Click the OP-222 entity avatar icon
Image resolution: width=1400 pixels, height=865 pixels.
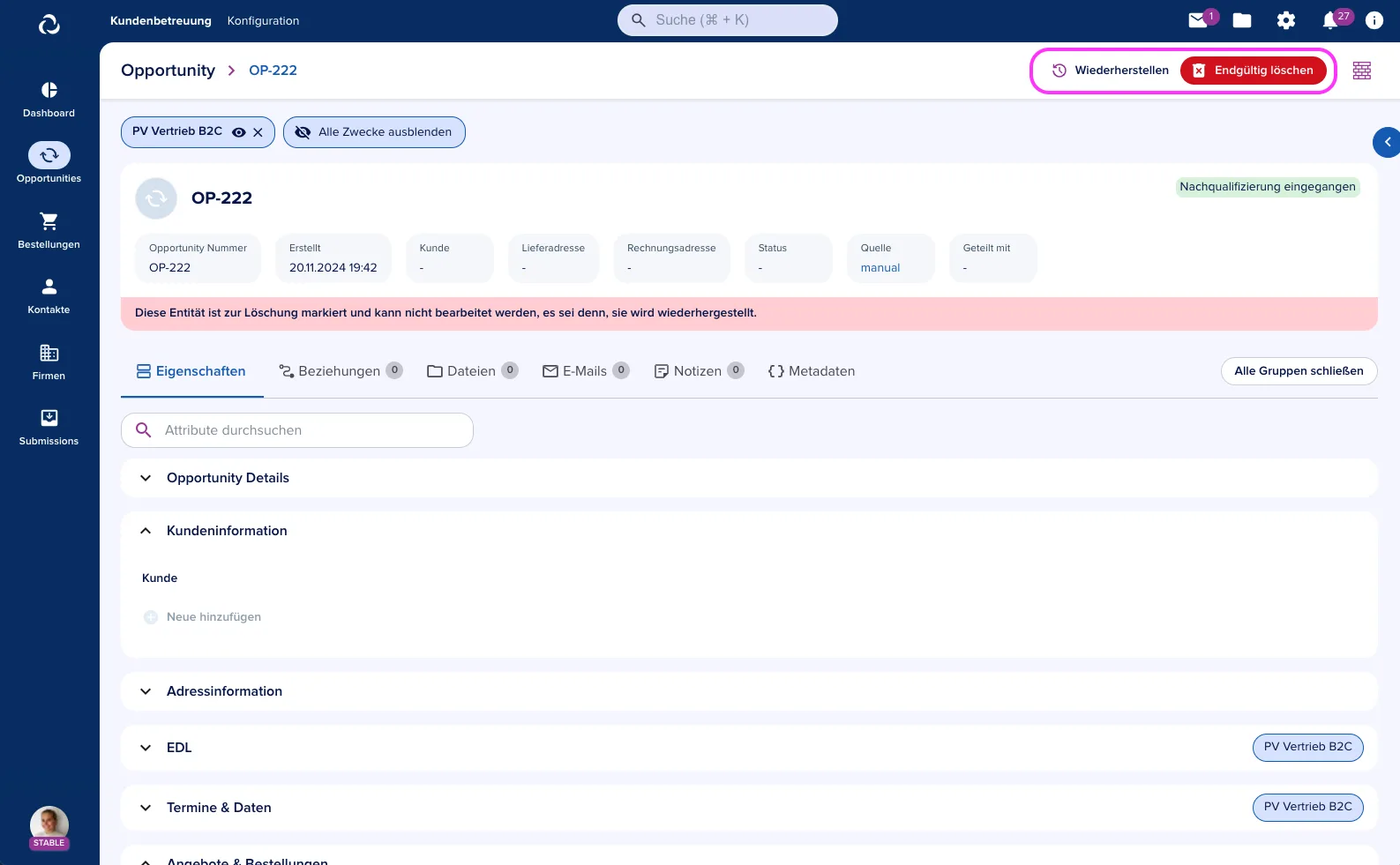pyautogui.click(x=156, y=198)
